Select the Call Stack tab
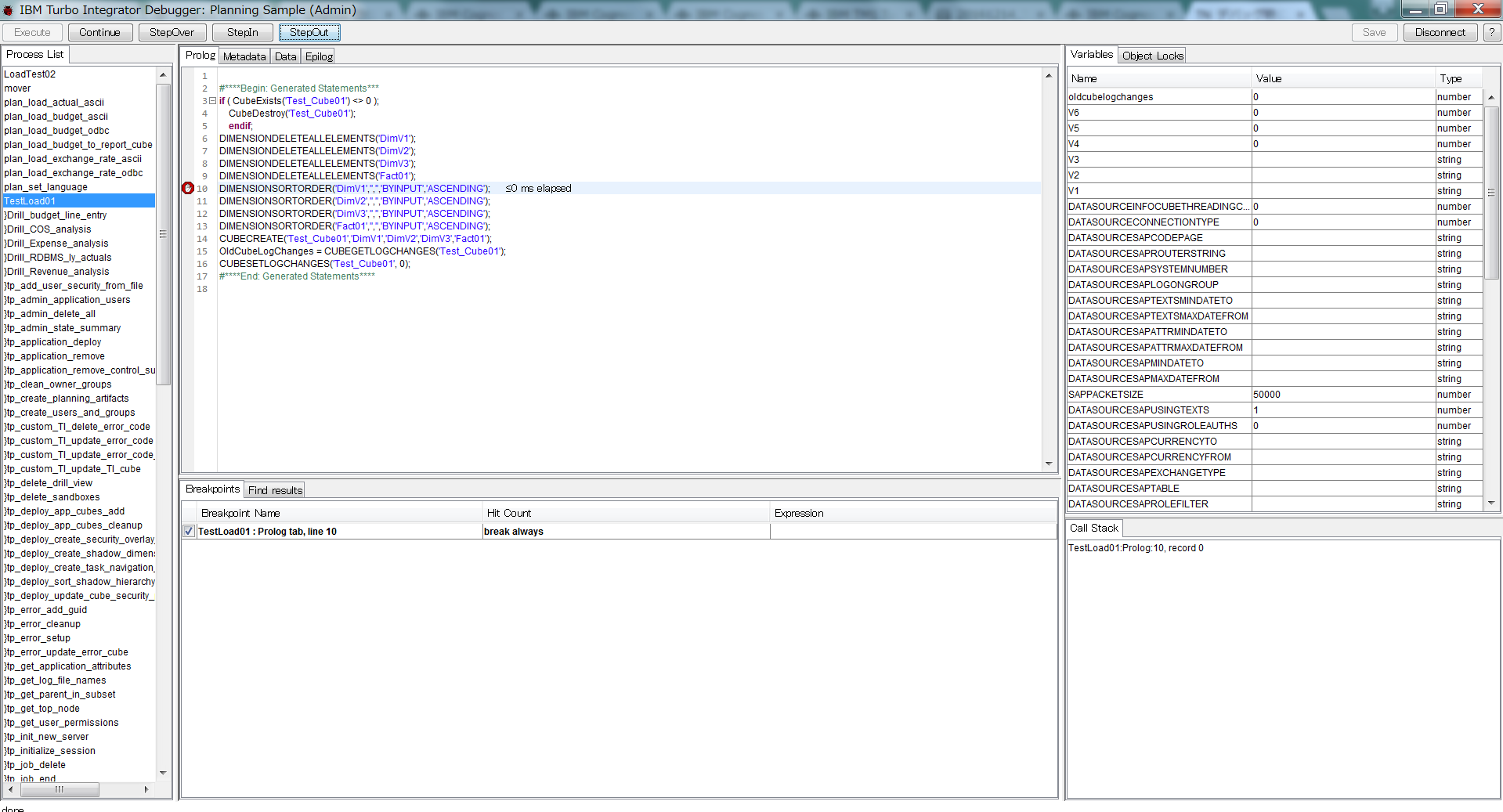Screen dimensions: 1503x812 1093,528
